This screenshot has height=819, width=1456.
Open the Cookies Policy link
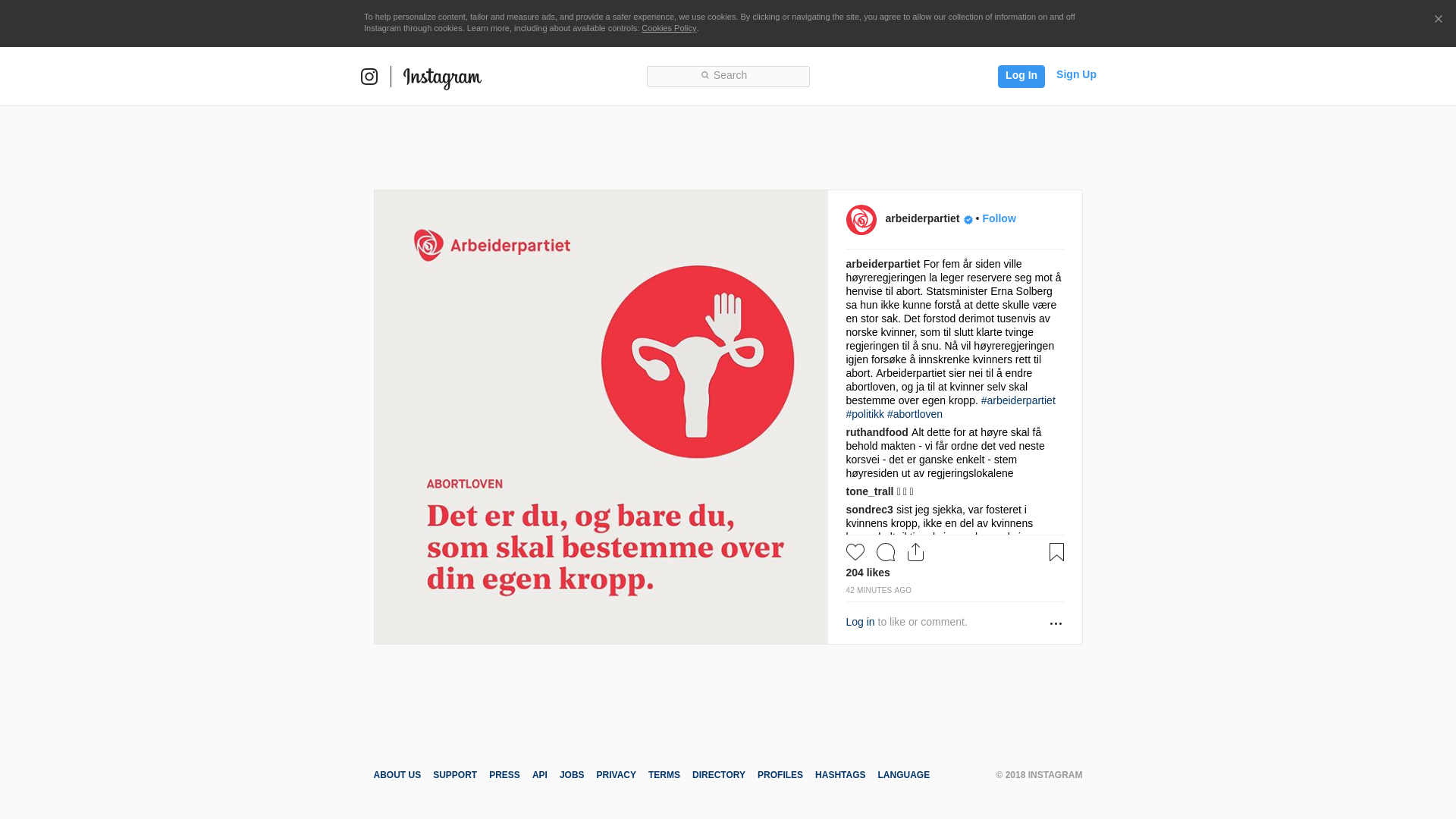pos(669,28)
